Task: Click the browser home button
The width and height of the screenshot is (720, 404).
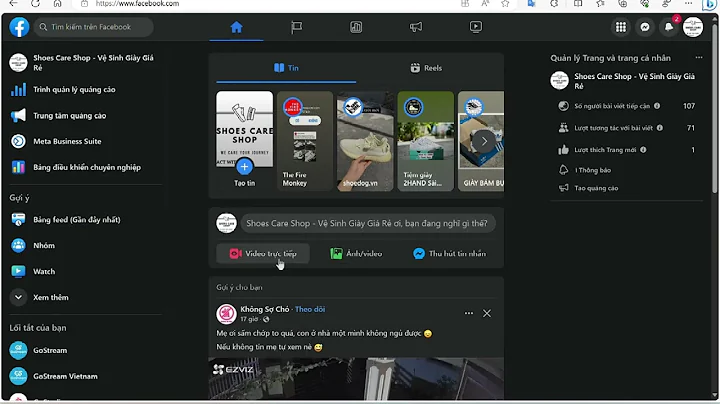Action: (x=57, y=4)
